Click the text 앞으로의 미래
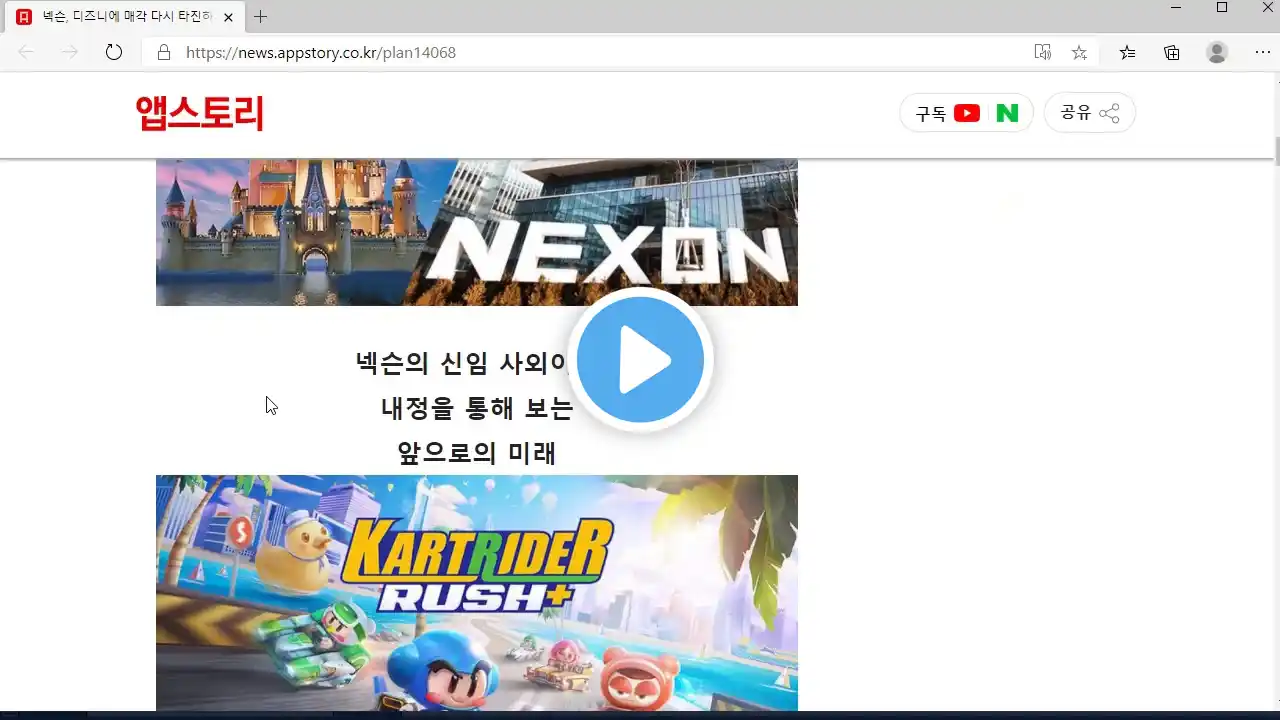 click(477, 453)
